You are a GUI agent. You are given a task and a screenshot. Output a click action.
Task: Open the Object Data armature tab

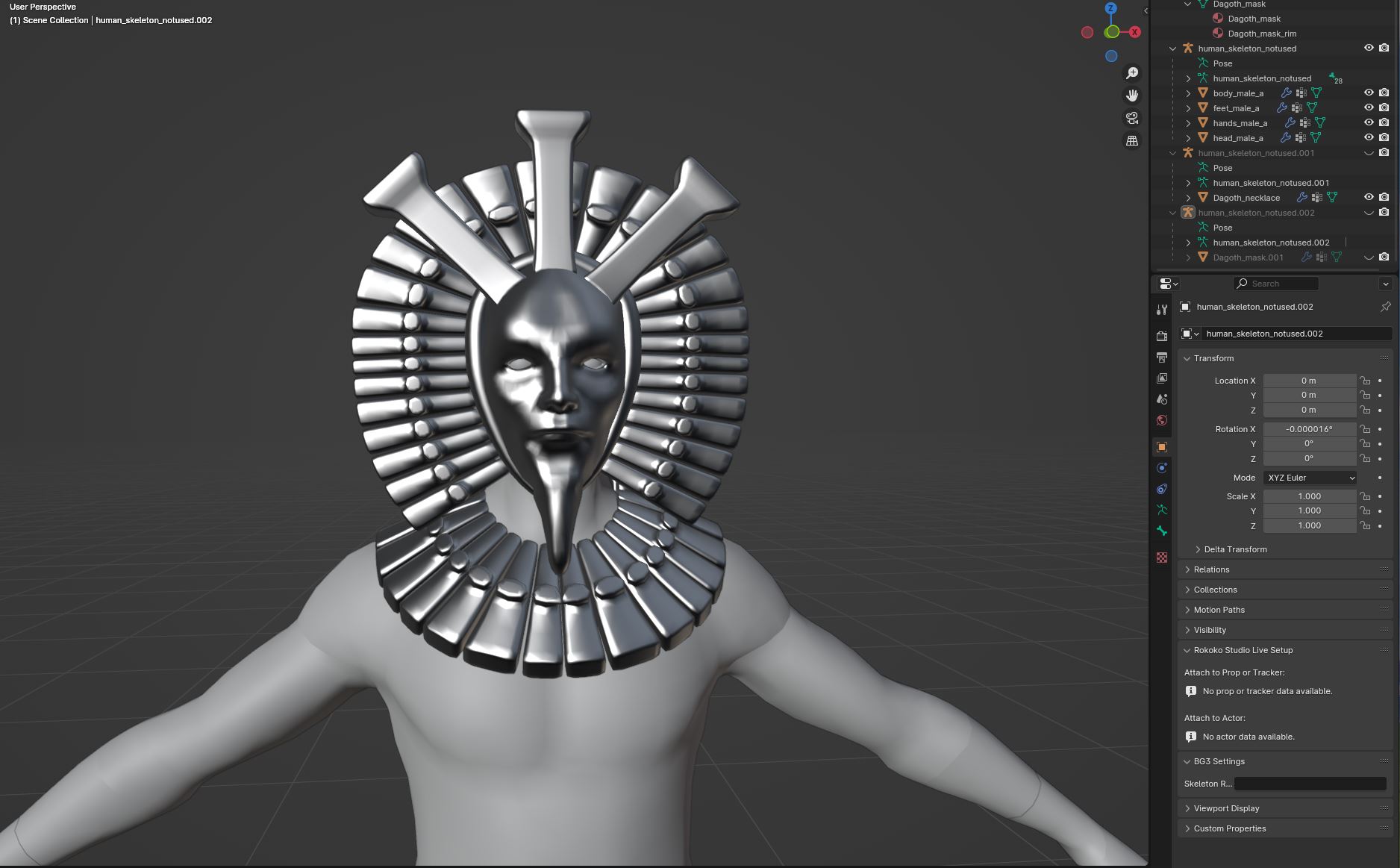pos(1162,510)
